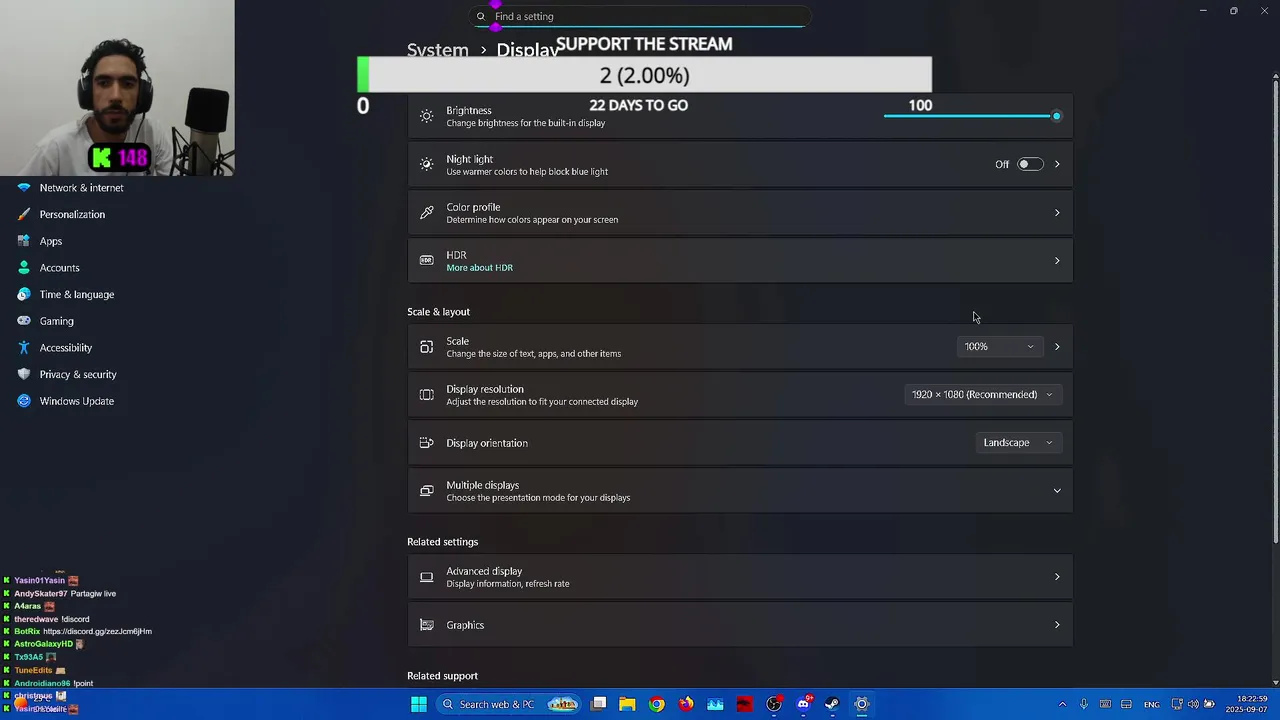
Task: Click the Windows Update sync icon
Action: [x=24, y=401]
